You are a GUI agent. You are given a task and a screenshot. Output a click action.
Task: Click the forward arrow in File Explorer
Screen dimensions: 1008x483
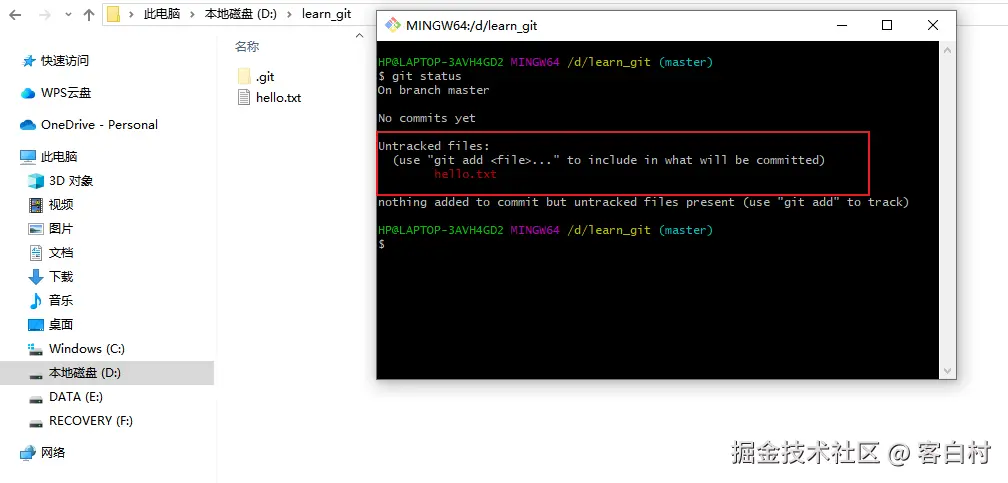[x=44, y=14]
